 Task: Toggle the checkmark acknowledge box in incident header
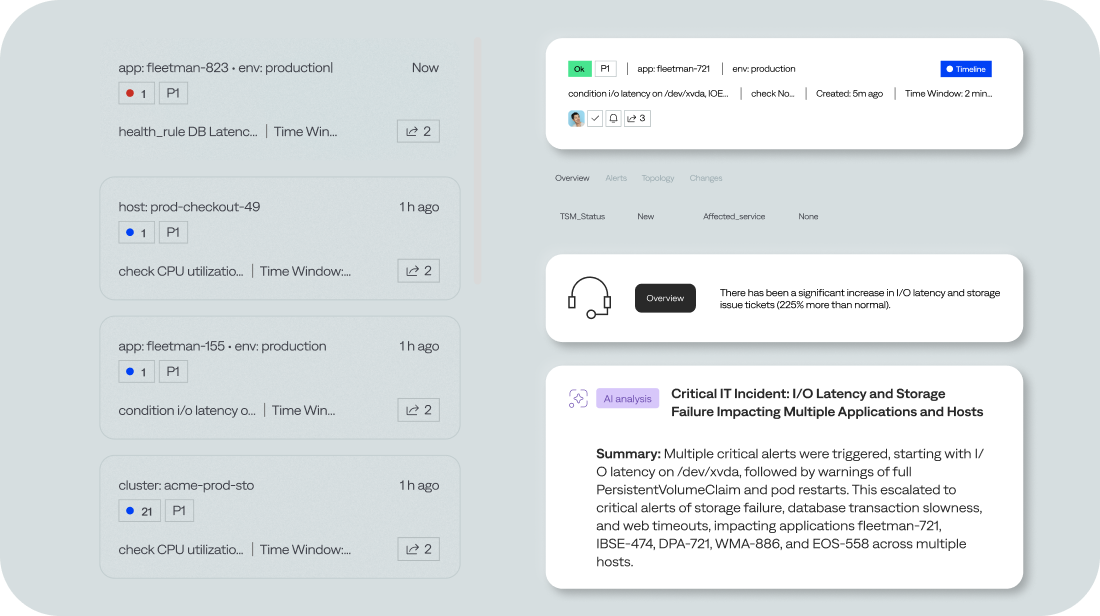click(x=595, y=118)
